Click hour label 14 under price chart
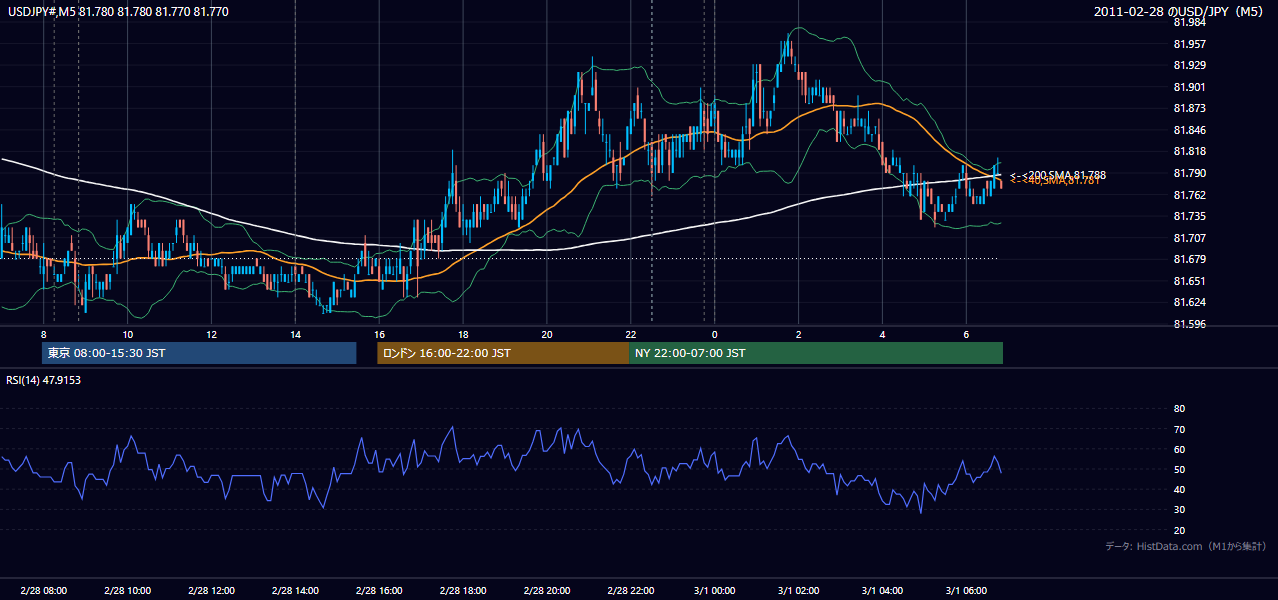The image size is (1278, 600). tap(295, 334)
